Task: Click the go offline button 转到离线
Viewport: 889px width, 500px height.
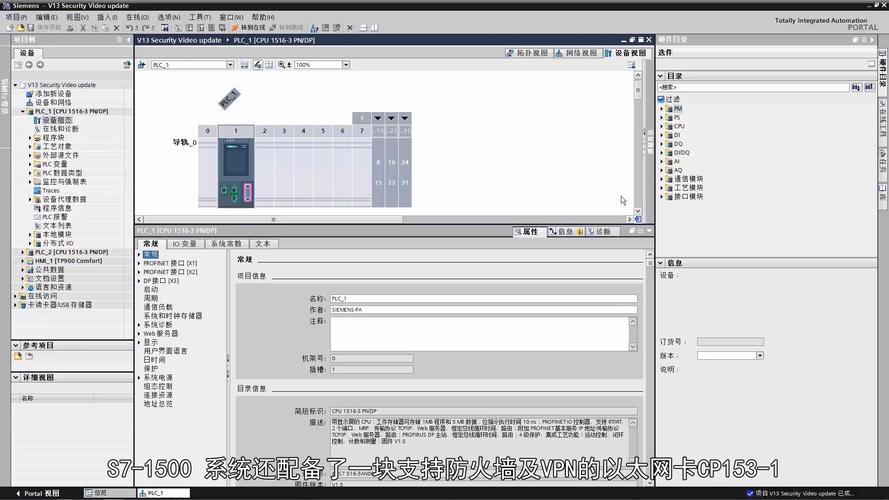Action: point(286,27)
